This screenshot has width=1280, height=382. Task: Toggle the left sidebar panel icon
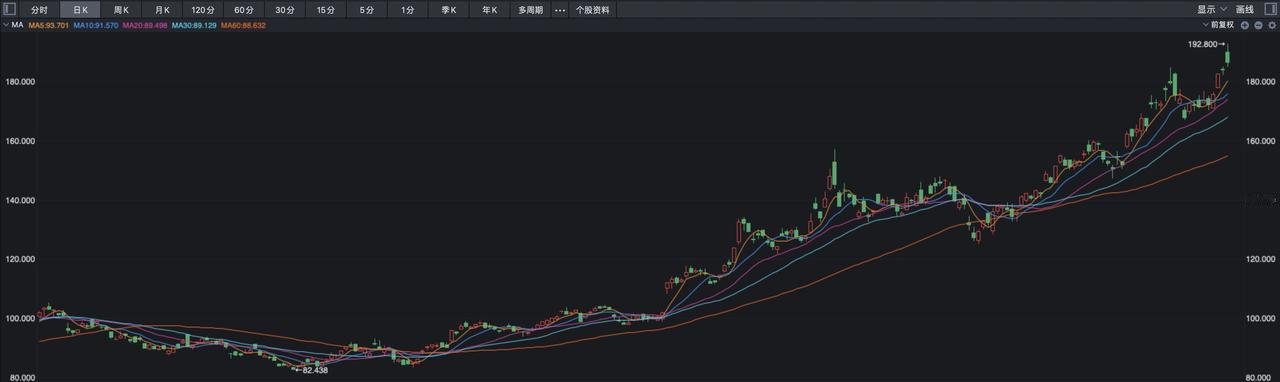(10, 9)
